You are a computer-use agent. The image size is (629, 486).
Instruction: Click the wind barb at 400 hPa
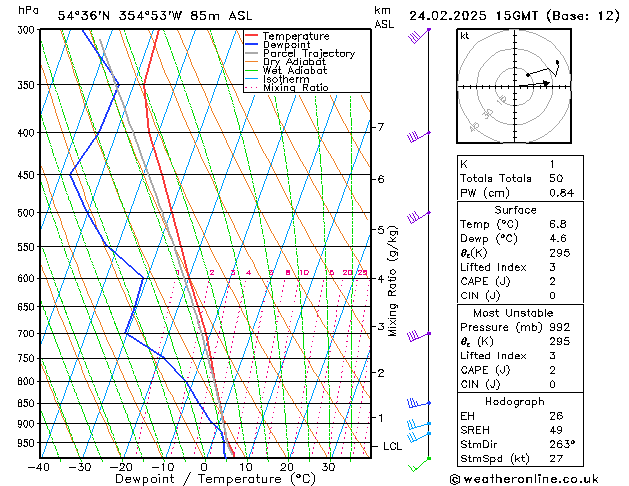(418, 138)
